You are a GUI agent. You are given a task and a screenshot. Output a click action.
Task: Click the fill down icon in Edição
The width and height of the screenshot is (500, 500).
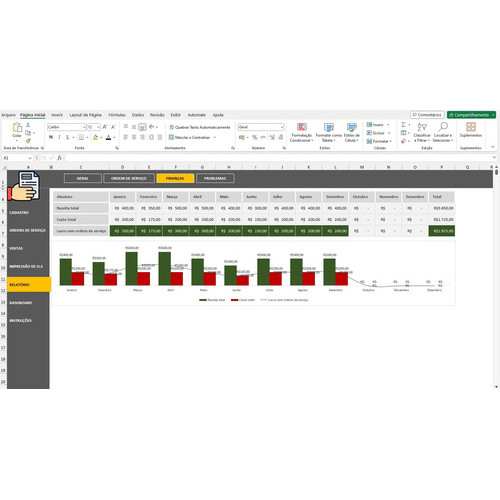tap(404, 133)
